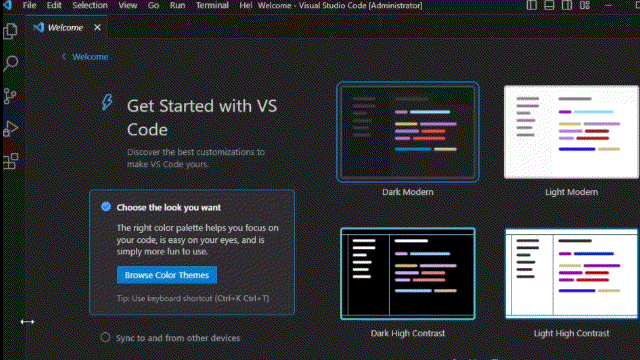The width and height of the screenshot is (640, 360).
Task: Open the Go menu
Action: coord(153,5)
